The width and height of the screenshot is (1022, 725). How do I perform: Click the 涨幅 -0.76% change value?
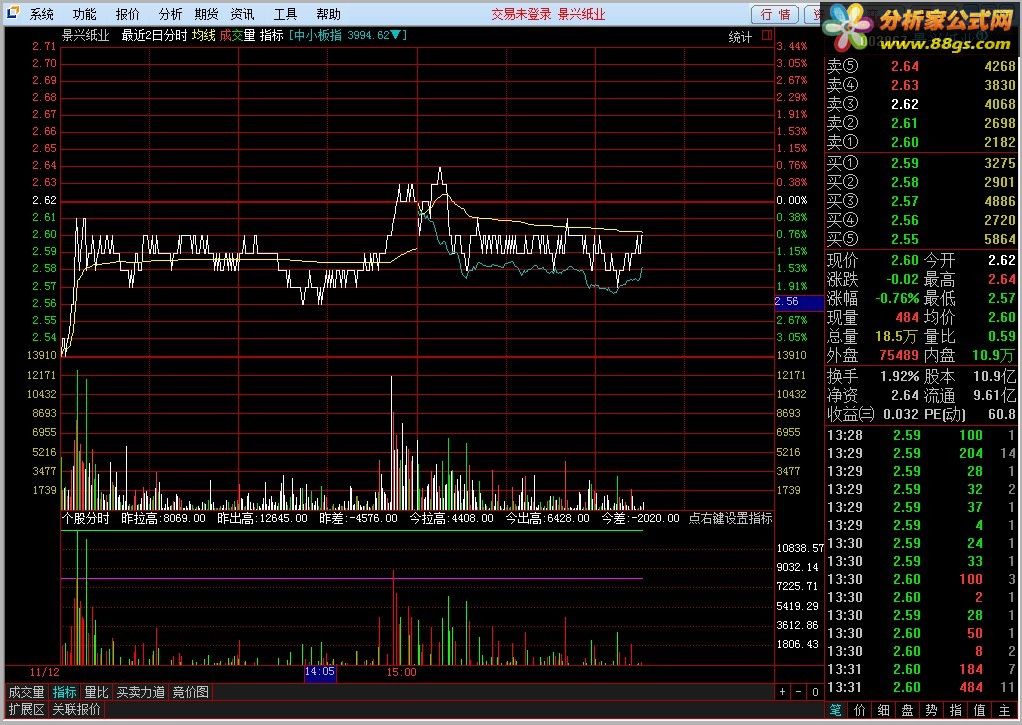897,299
